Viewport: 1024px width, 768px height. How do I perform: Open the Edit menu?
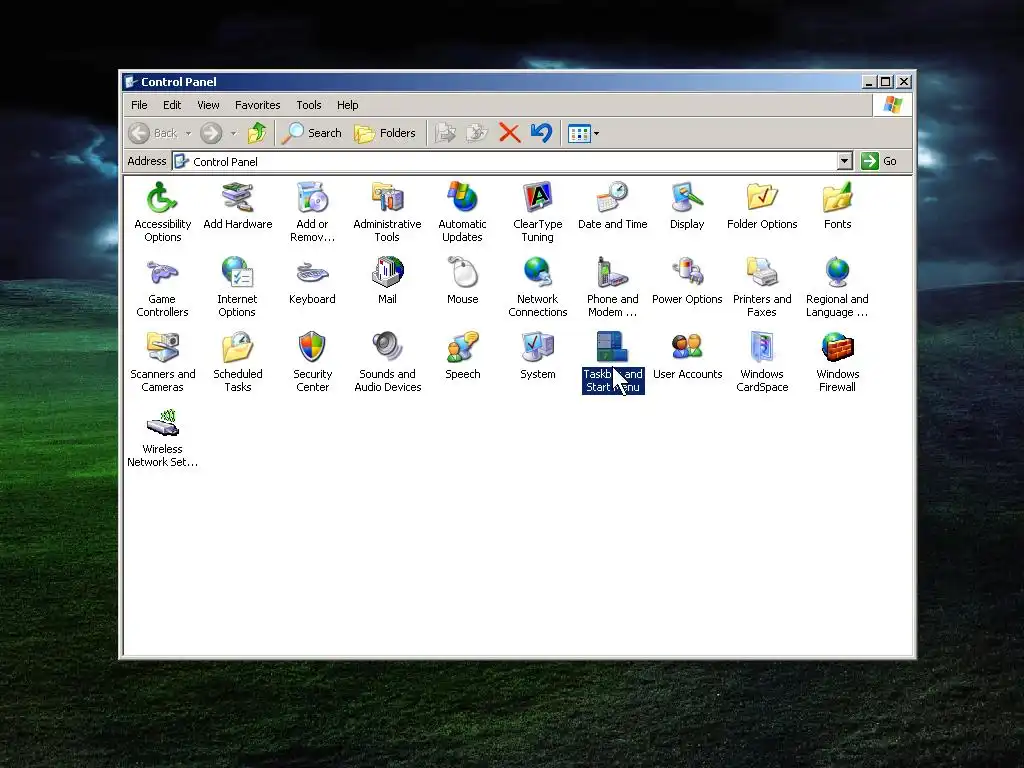[172, 105]
